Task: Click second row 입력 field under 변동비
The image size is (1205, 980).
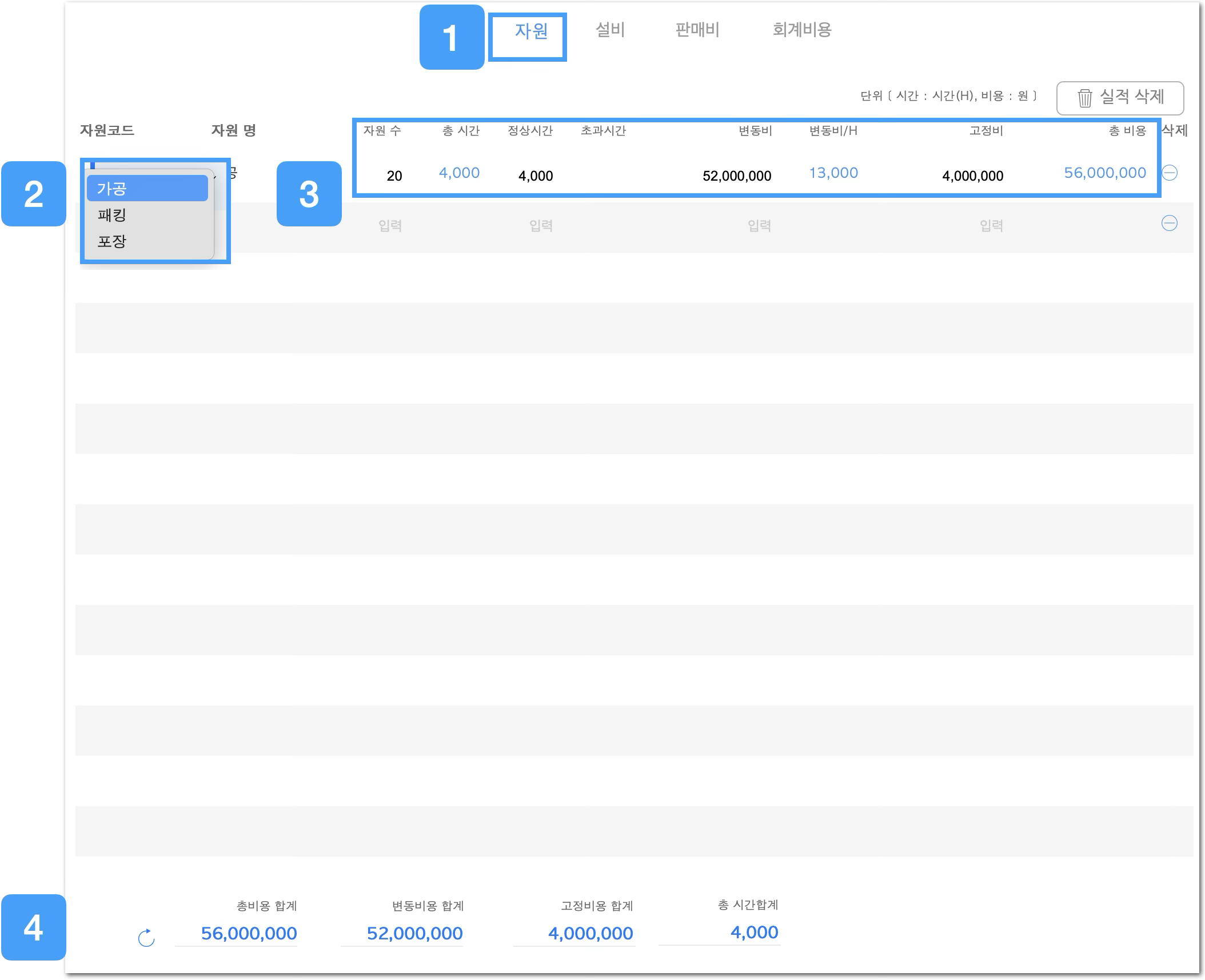Action: (x=759, y=226)
